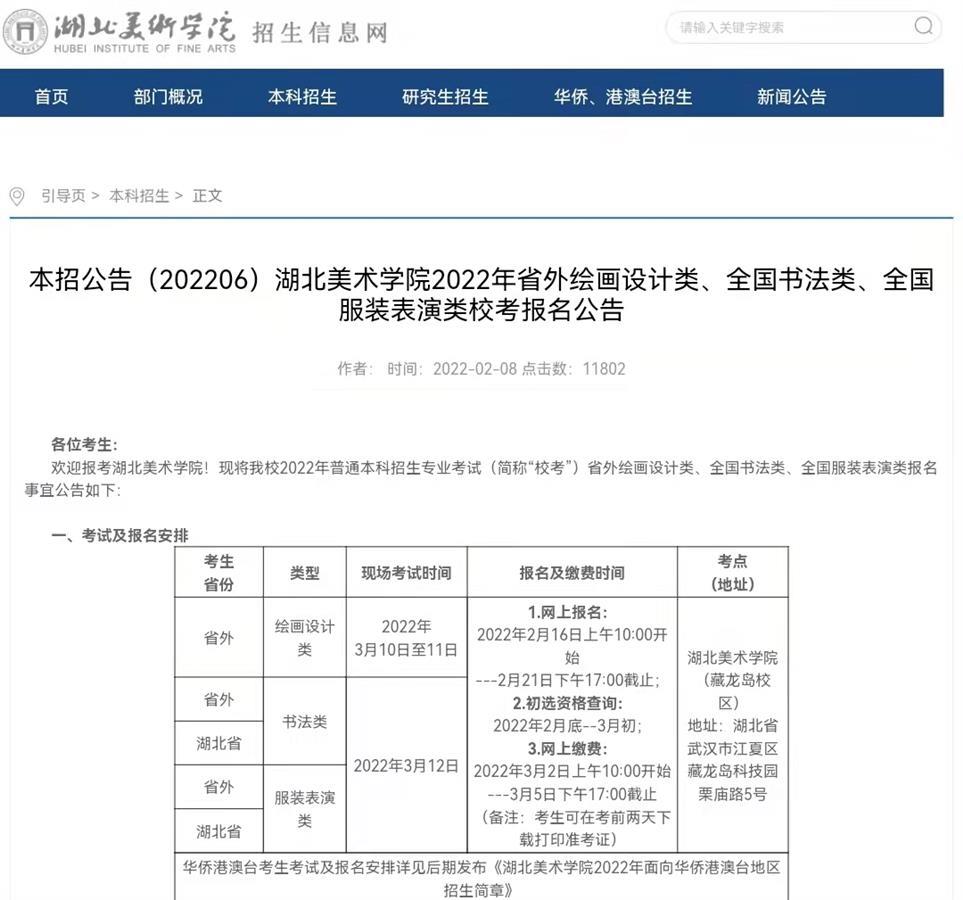Click the article title 本招公告(202206)

[x=482, y=295]
